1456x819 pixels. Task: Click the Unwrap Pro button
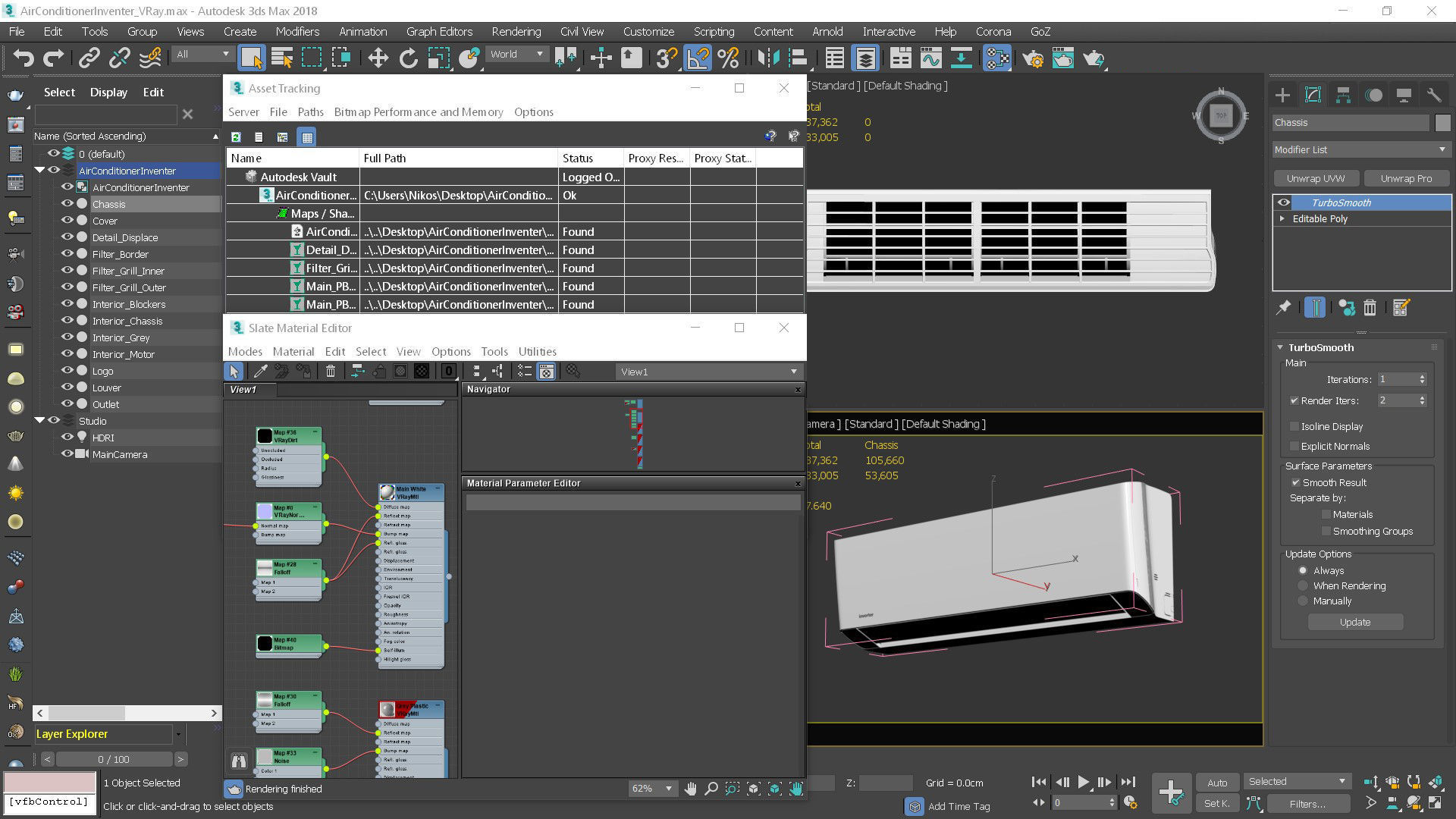pos(1406,178)
